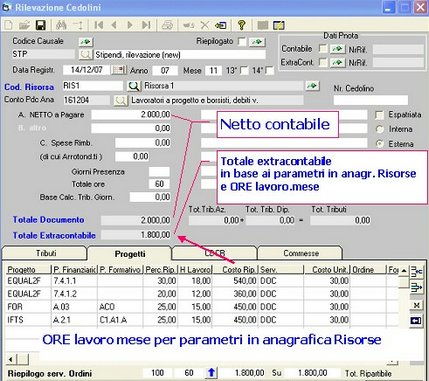This screenshot has height=381, width=429.
Task: Open the Cod. Risorsa search magnifier
Action: [134, 86]
